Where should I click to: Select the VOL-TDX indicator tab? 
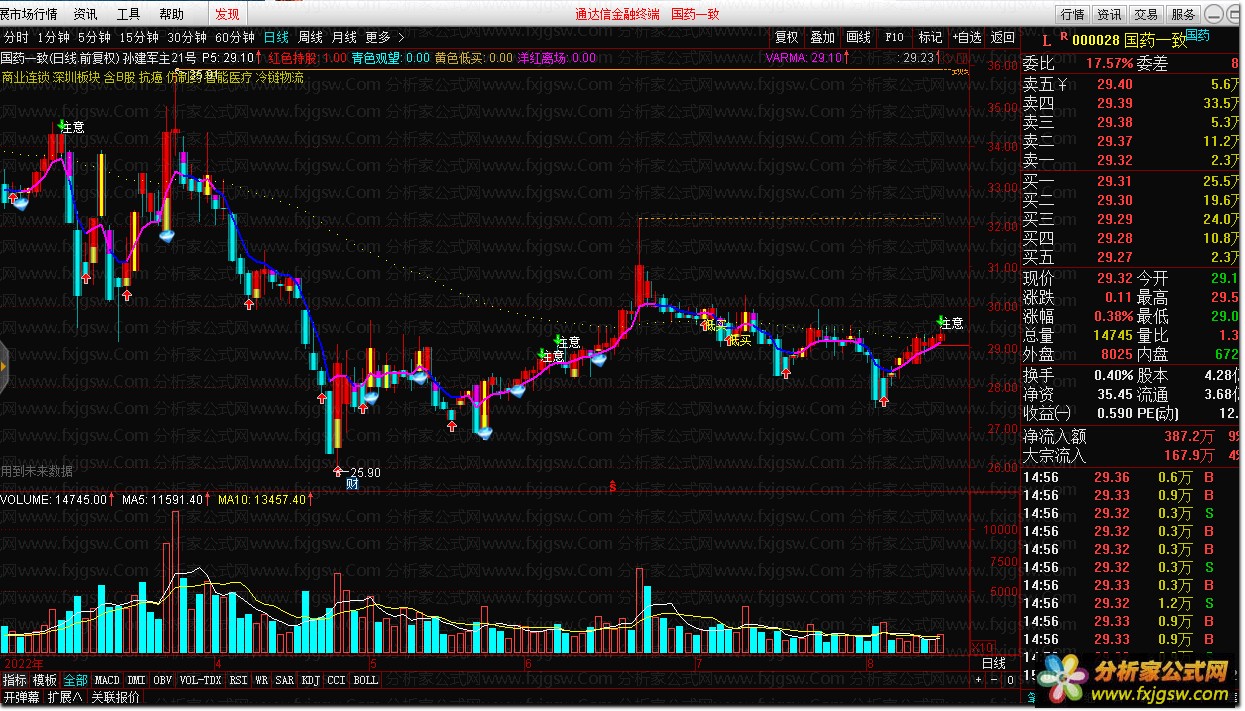coord(200,679)
